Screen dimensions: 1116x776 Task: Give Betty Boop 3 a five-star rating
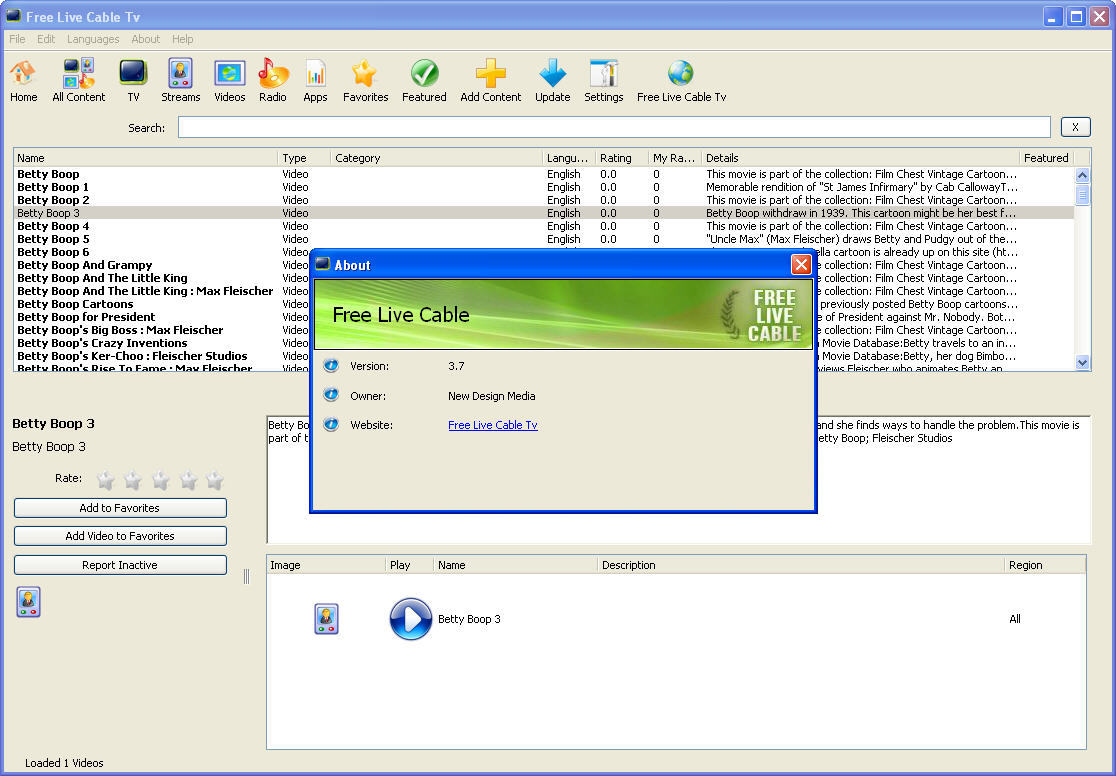tap(214, 480)
